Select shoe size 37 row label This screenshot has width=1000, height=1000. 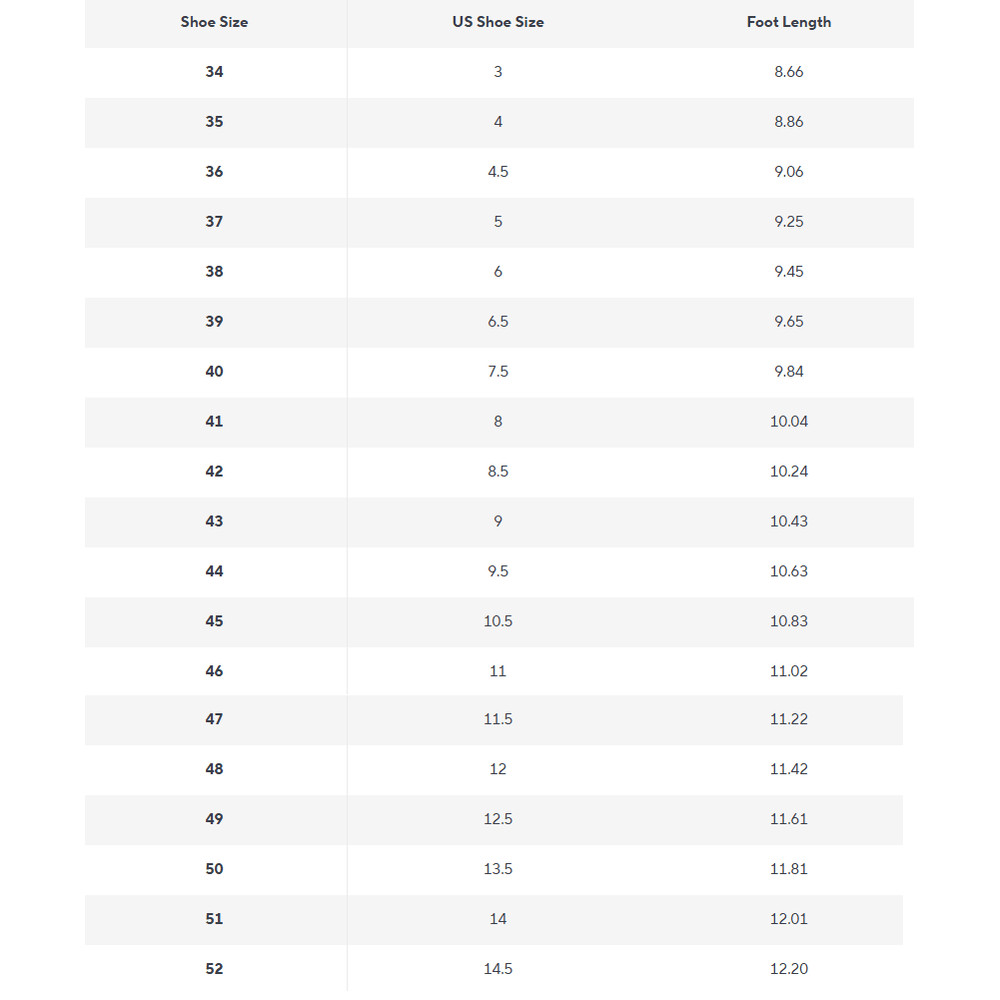[214, 222]
